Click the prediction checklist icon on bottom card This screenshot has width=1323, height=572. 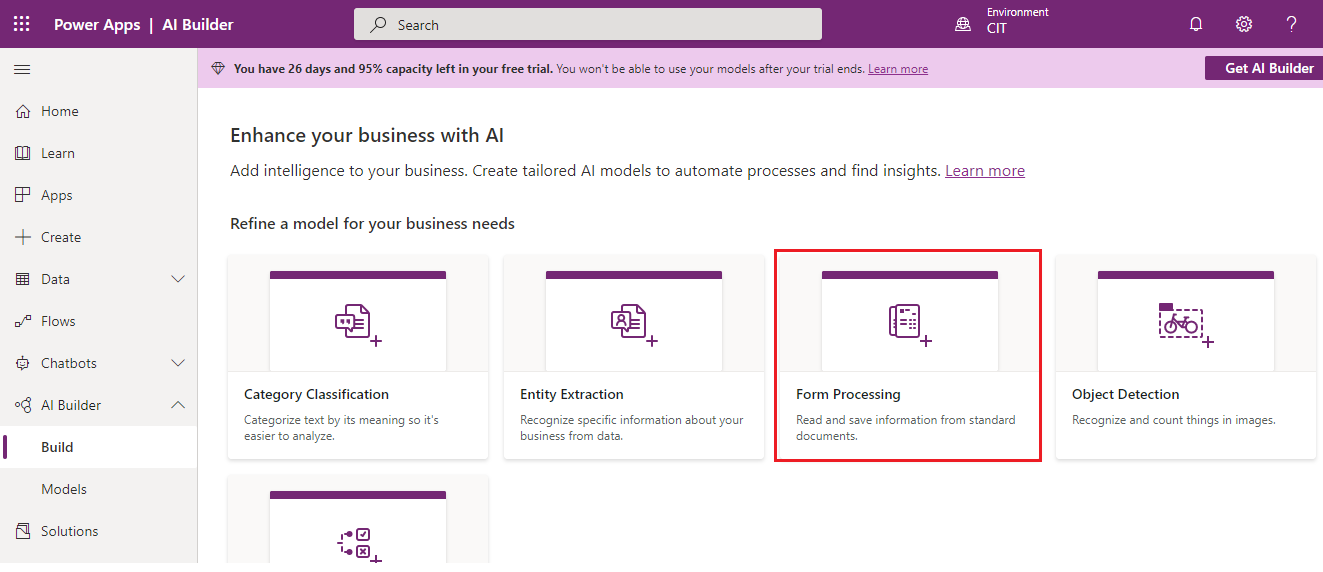358,544
